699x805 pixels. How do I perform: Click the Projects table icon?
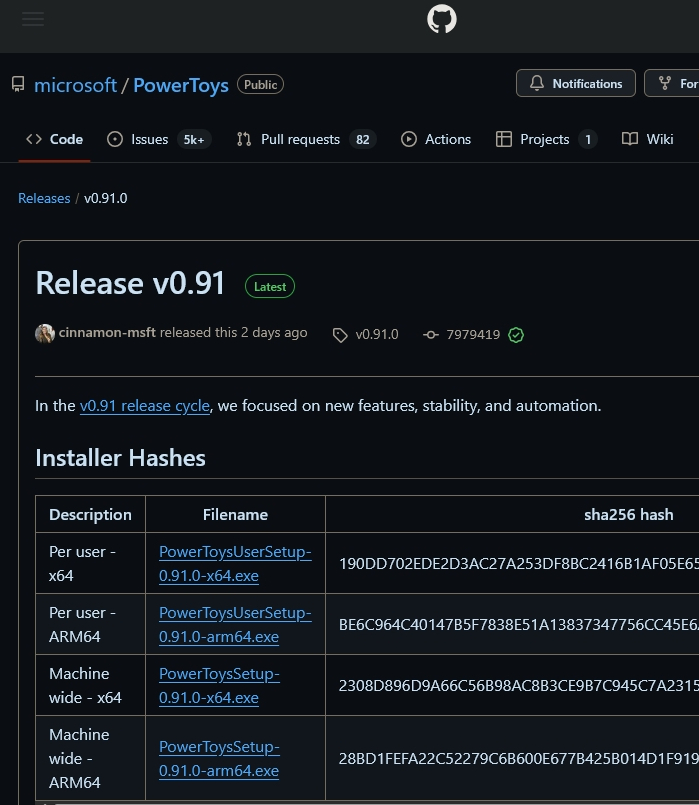[503, 139]
